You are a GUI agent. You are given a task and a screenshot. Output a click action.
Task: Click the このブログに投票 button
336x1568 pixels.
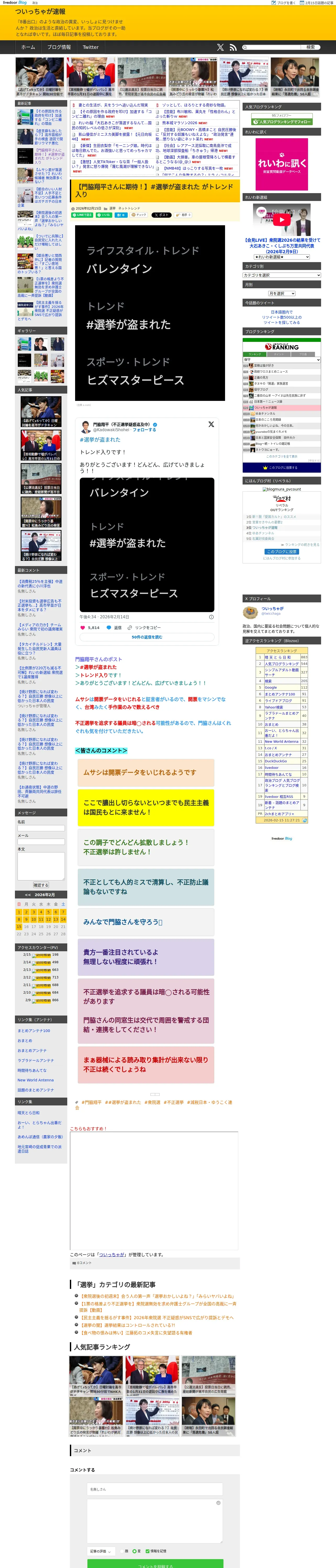point(282,551)
